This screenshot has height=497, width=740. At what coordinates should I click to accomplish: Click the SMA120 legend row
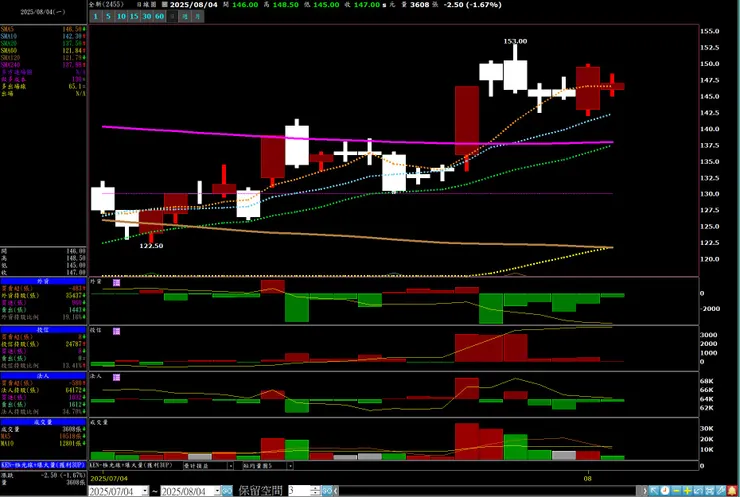click(43, 58)
